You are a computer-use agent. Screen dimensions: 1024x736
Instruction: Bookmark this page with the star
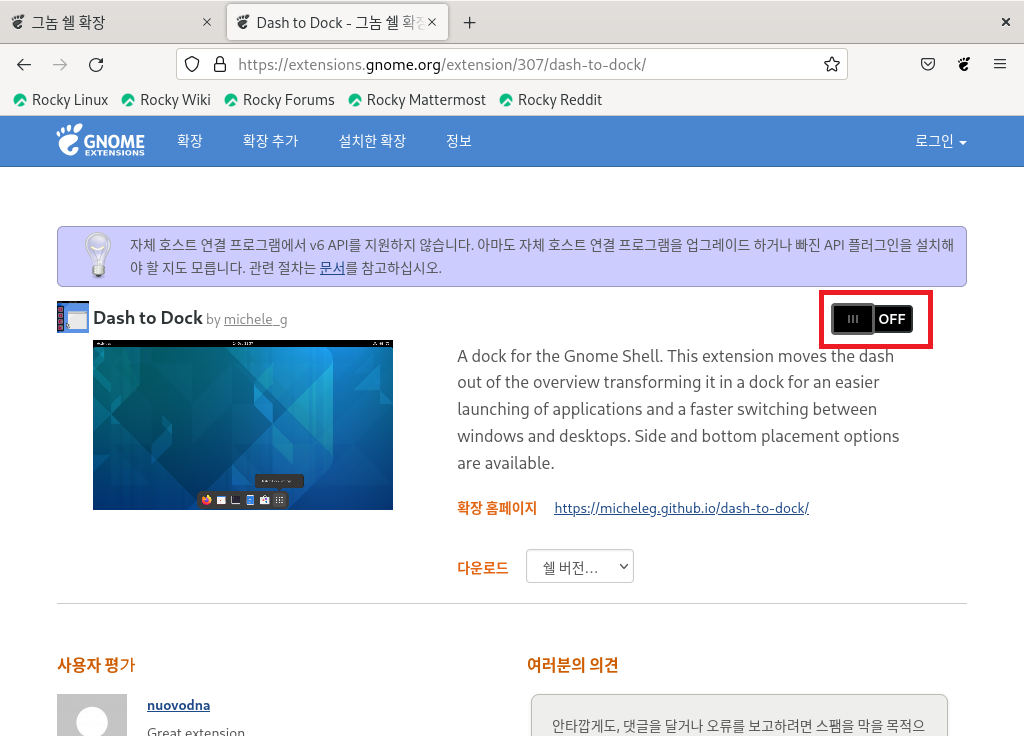click(x=831, y=64)
